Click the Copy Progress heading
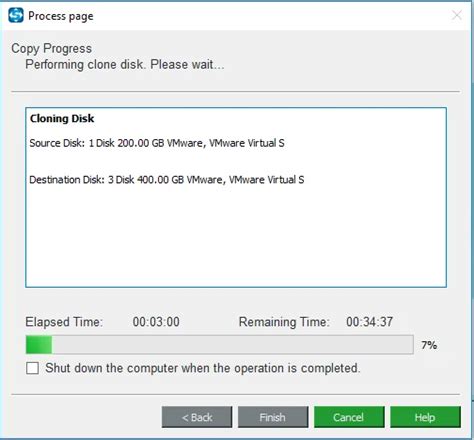Image resolution: width=474 pixels, height=440 pixels. [x=51, y=48]
